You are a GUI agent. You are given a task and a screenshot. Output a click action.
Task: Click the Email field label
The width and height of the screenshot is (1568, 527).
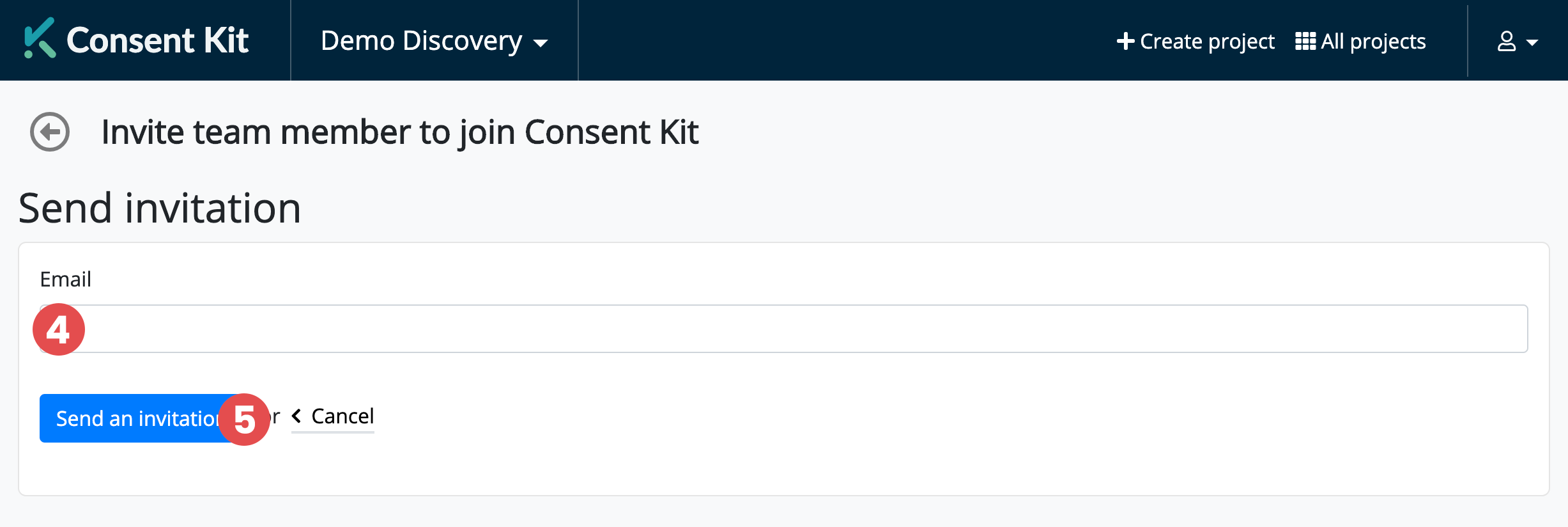click(x=65, y=279)
